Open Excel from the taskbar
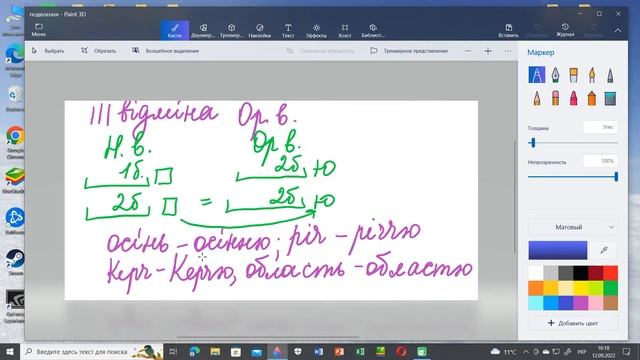This screenshot has width=640, height=360. pos(360,351)
